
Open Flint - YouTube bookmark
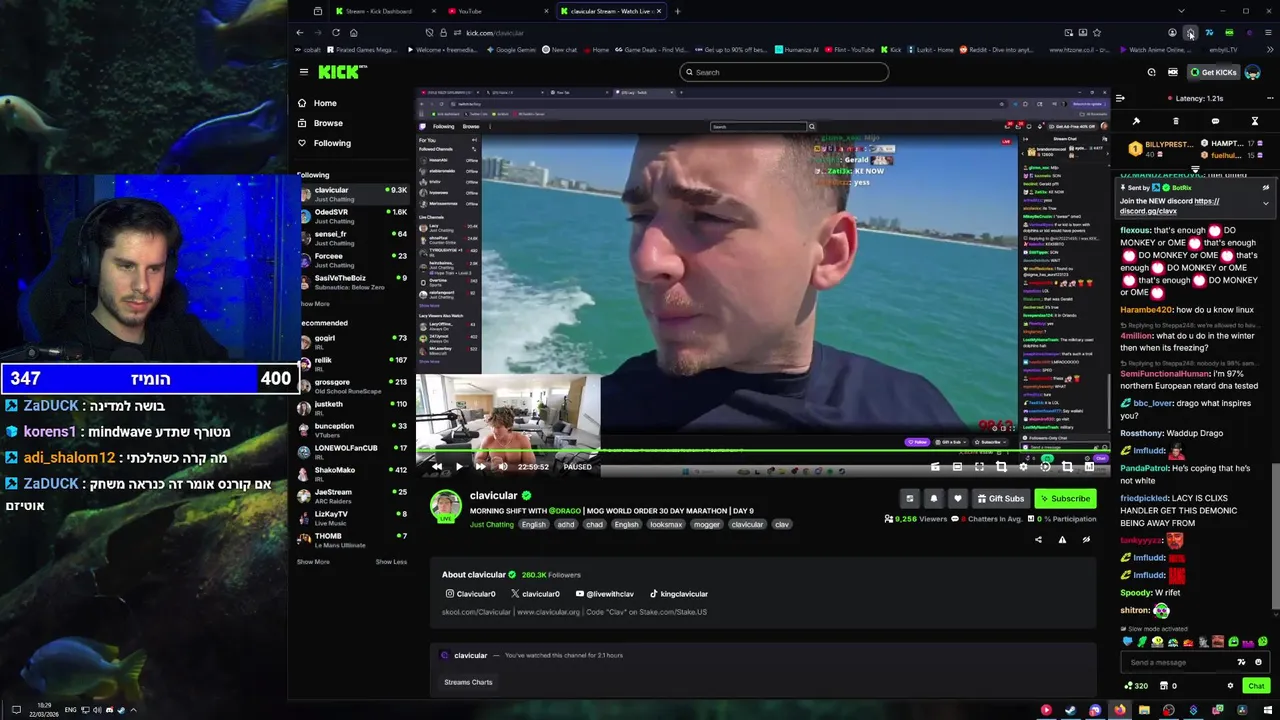pos(849,50)
